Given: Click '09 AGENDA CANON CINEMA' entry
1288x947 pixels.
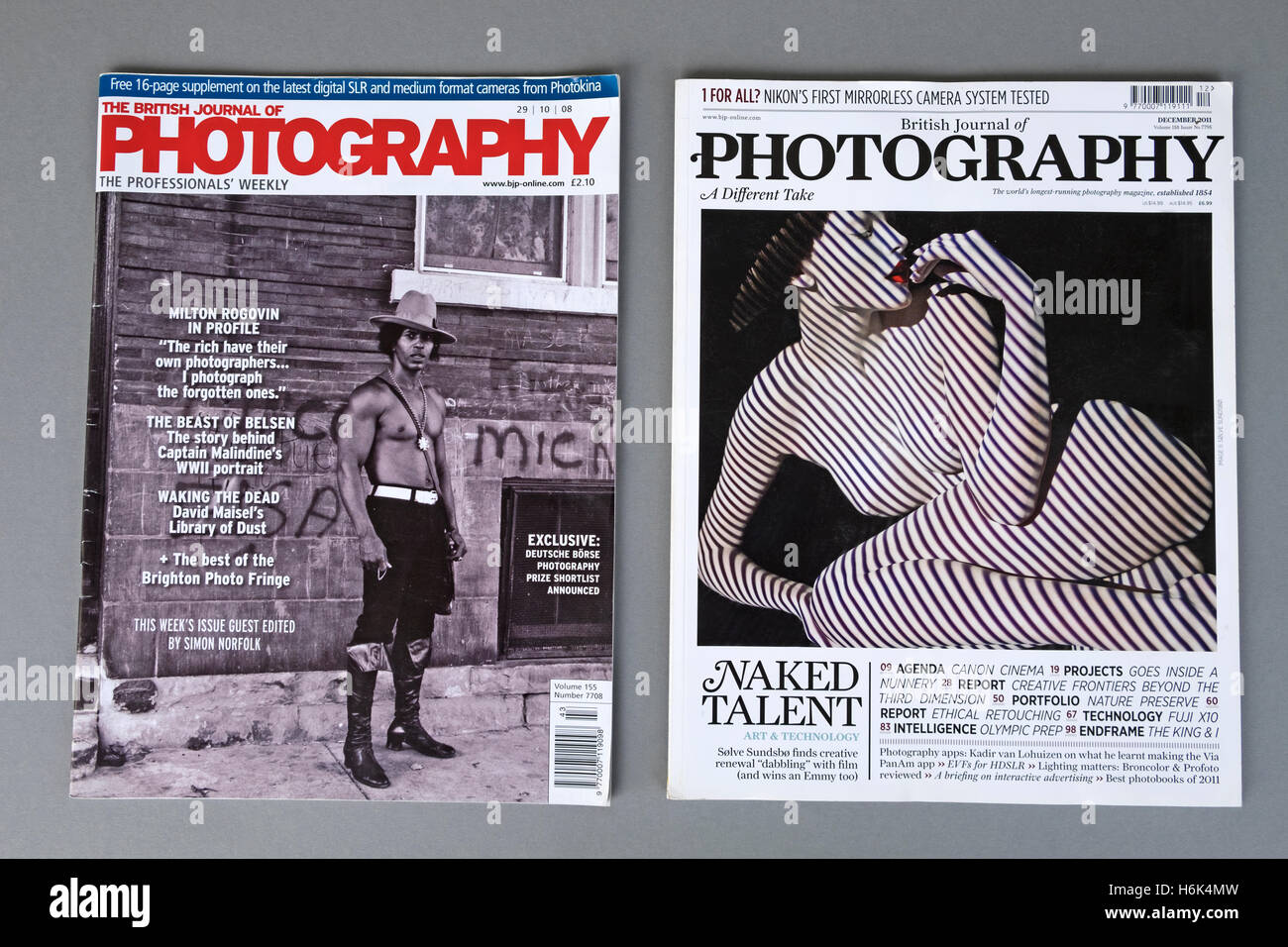Looking at the screenshot, I should [961, 670].
